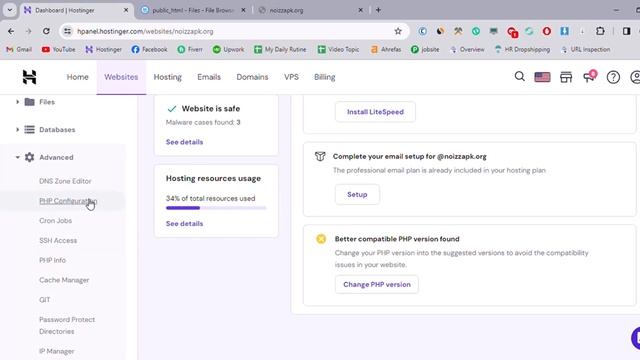See details under Hosting resources usage
Viewport: 640px width, 360px height.
(x=184, y=224)
